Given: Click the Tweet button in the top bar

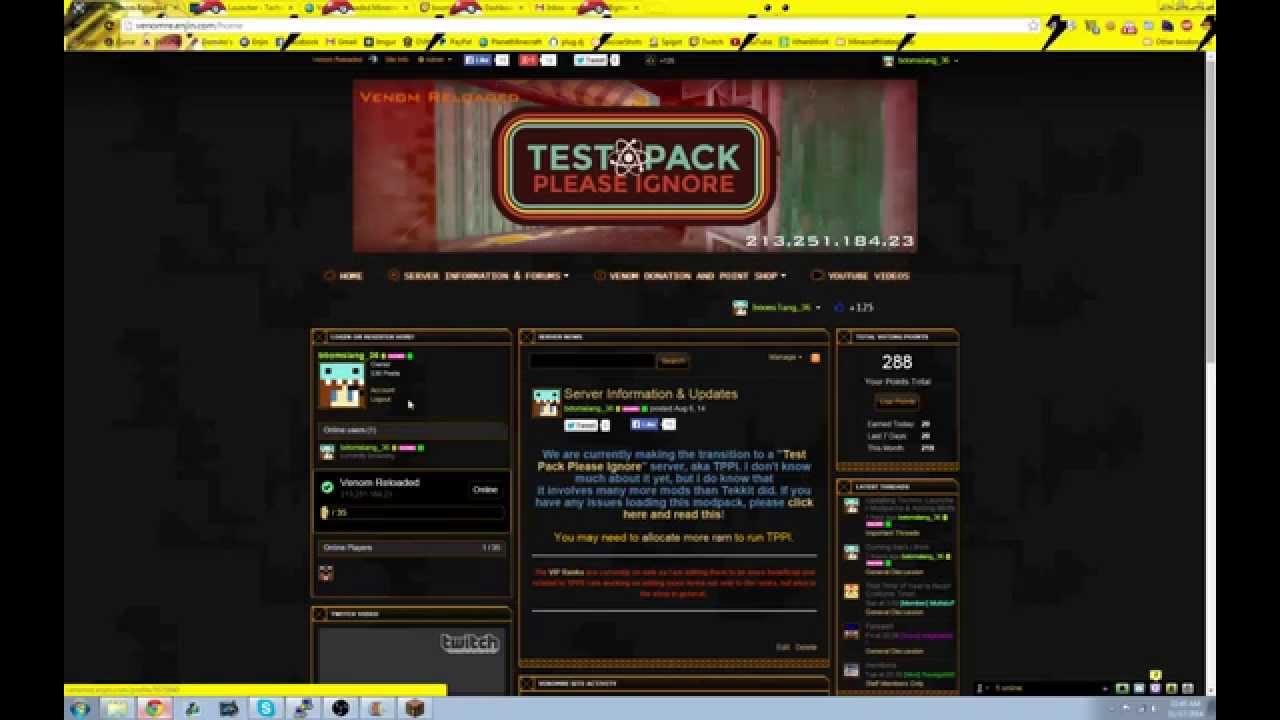Looking at the screenshot, I should [x=591, y=60].
